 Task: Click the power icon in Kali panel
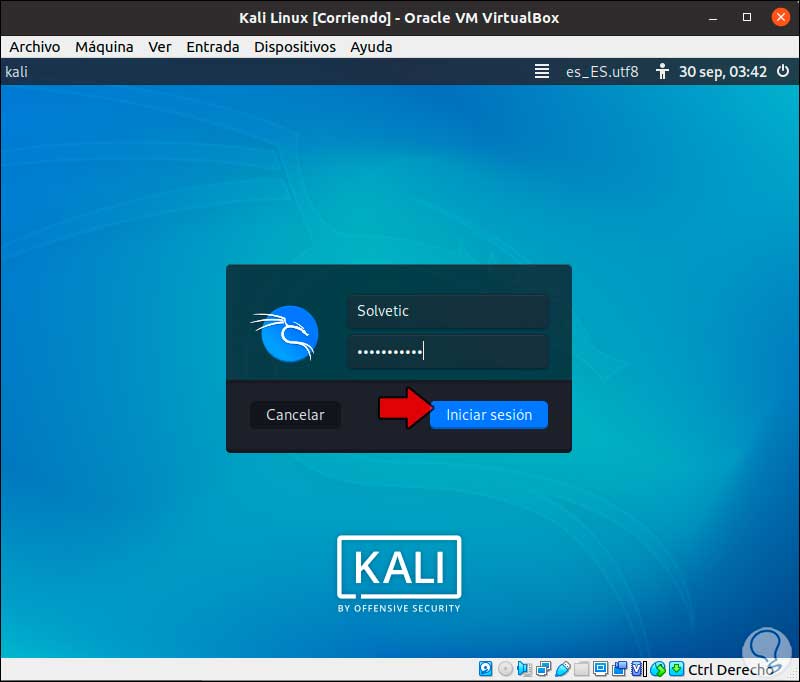pos(783,71)
